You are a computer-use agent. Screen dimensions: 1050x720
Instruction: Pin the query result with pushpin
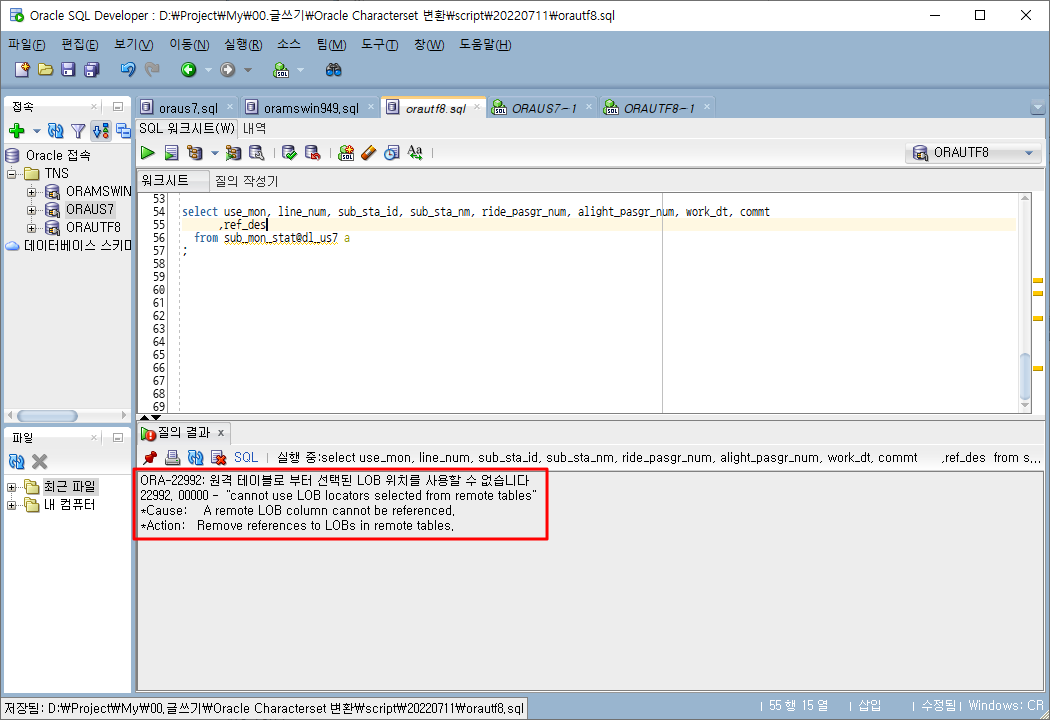(x=150, y=457)
